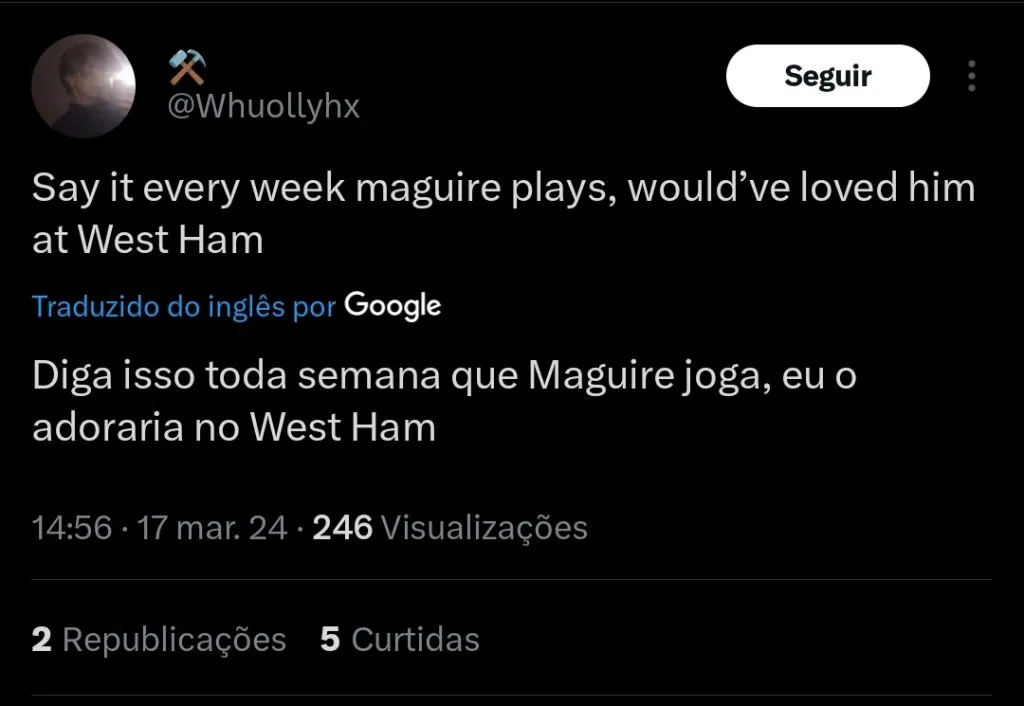
Task: Open the 246 Visualizações view stats
Action: pos(450,527)
